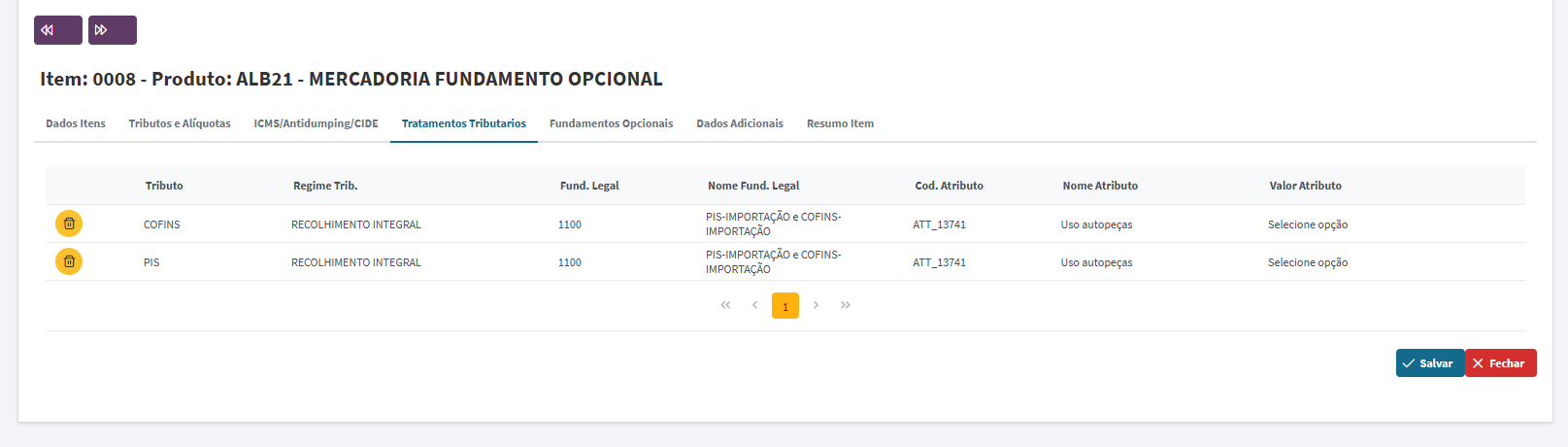Delete the PIS row with trash icon
Image resolution: width=1568 pixels, height=447 pixels.
tap(69, 261)
